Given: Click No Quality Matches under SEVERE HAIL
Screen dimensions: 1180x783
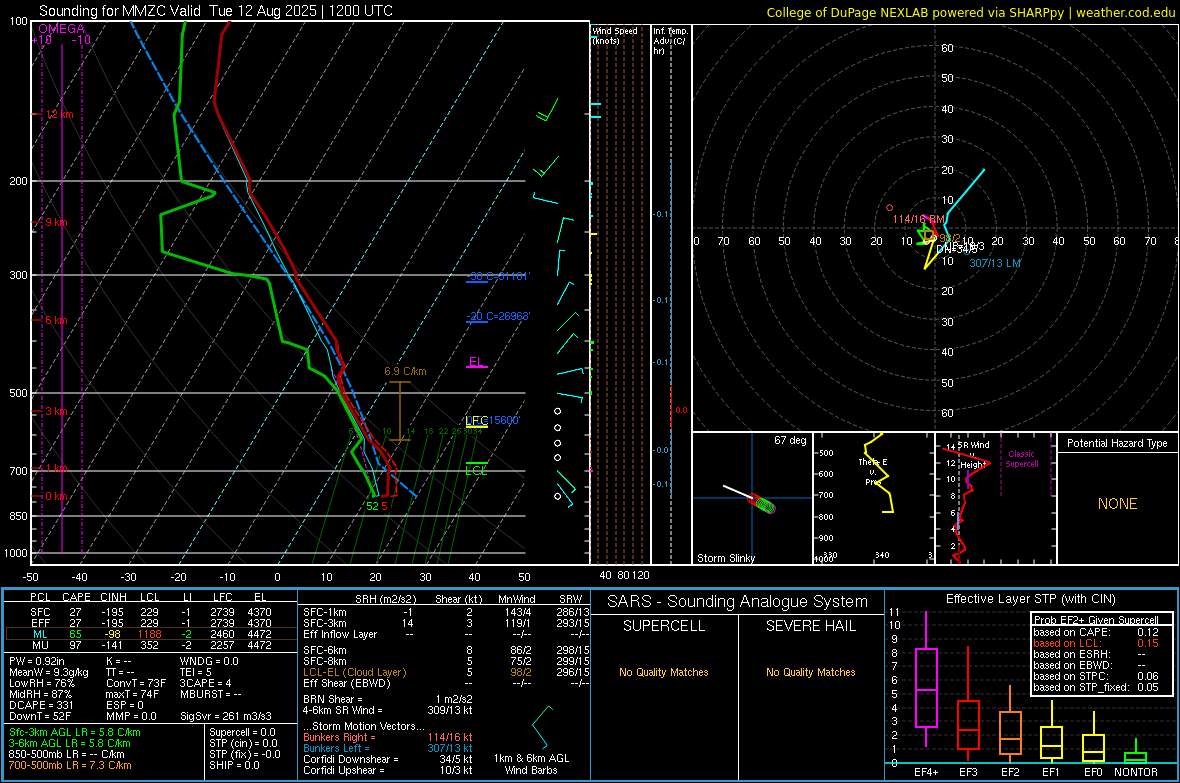Looking at the screenshot, I should point(810,672).
